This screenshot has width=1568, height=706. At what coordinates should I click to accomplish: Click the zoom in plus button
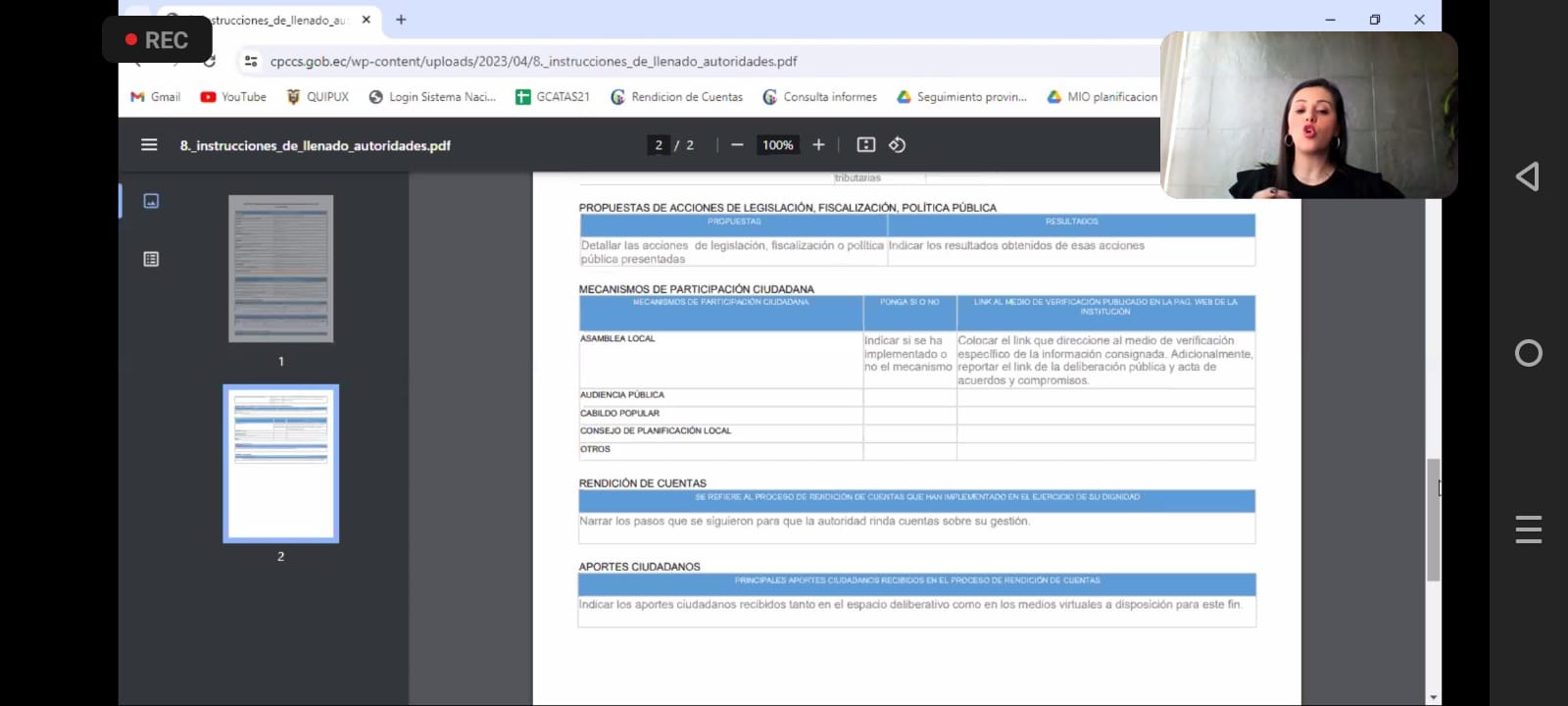pos(818,145)
